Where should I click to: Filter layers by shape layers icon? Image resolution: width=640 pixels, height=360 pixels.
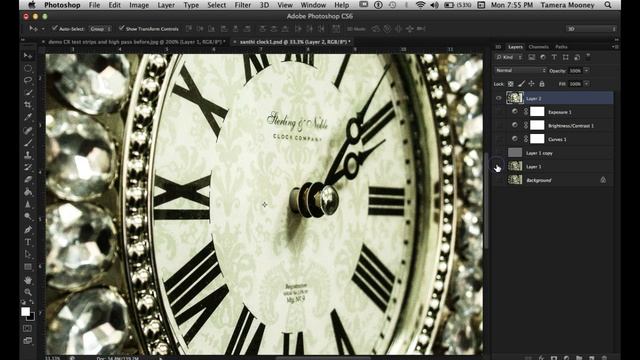(566, 58)
